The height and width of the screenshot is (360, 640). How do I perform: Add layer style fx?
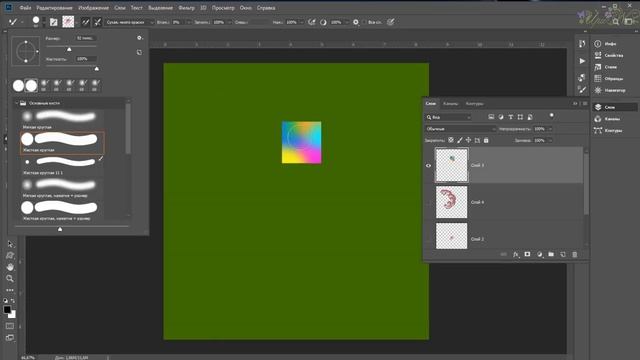click(x=516, y=254)
